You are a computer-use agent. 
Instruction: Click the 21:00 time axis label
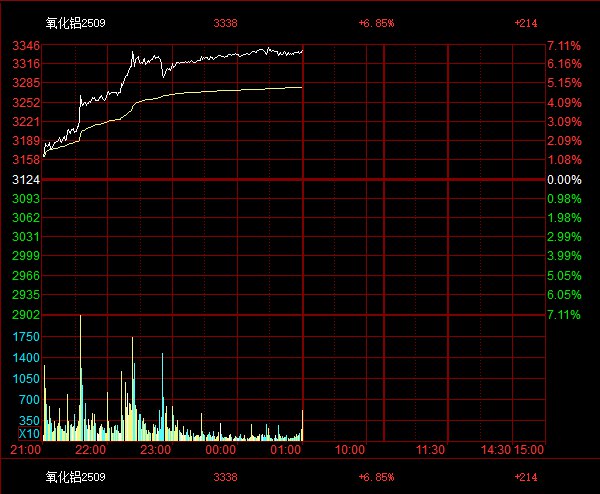pyautogui.click(x=26, y=450)
